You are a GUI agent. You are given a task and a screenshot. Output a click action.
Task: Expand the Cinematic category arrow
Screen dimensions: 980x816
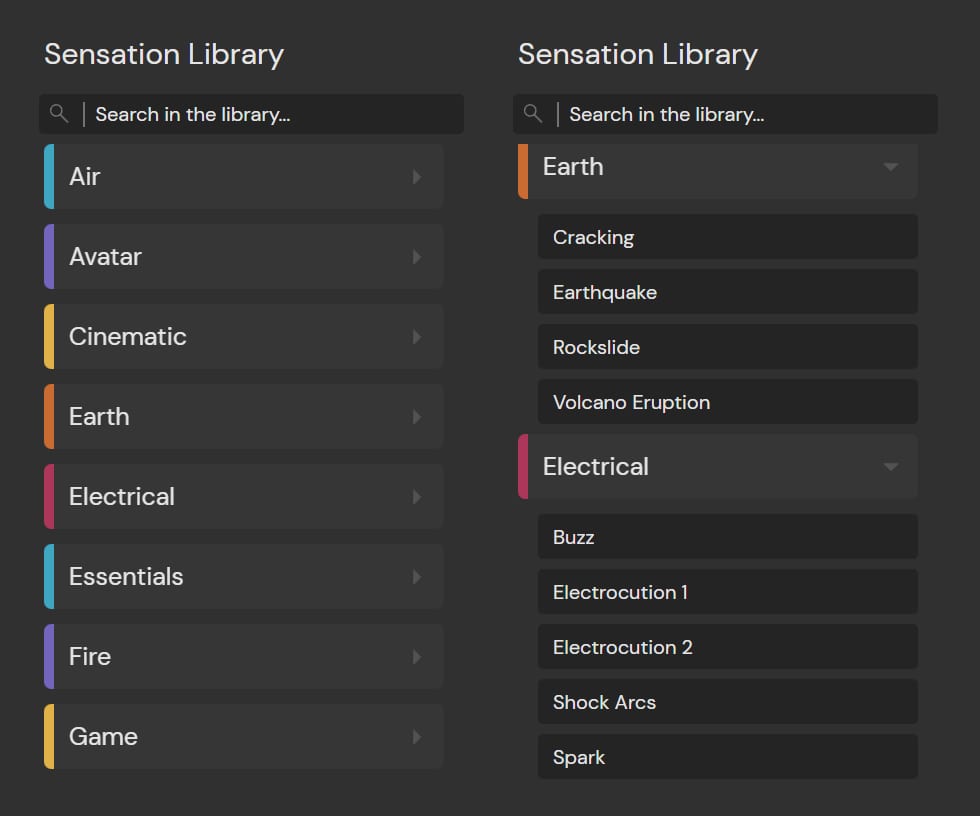point(417,337)
